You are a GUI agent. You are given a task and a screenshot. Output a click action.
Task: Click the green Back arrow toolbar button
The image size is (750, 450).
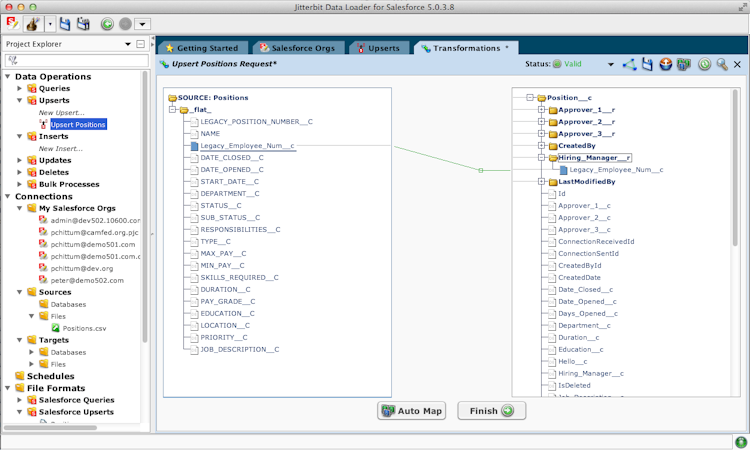coord(107,23)
